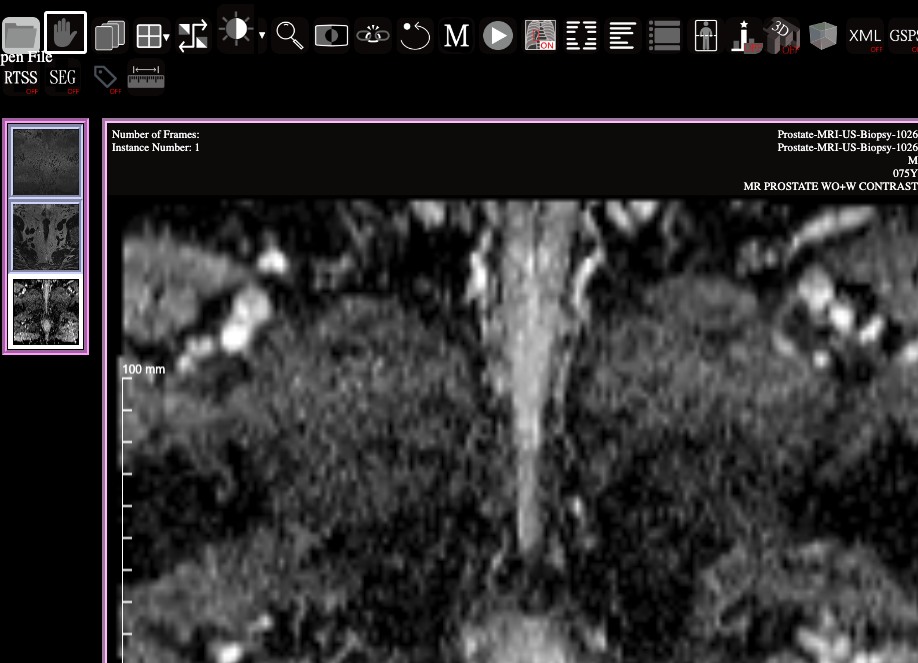Click the counterclockwise reset arrow icon
This screenshot has height=663, width=918.
tap(414, 36)
